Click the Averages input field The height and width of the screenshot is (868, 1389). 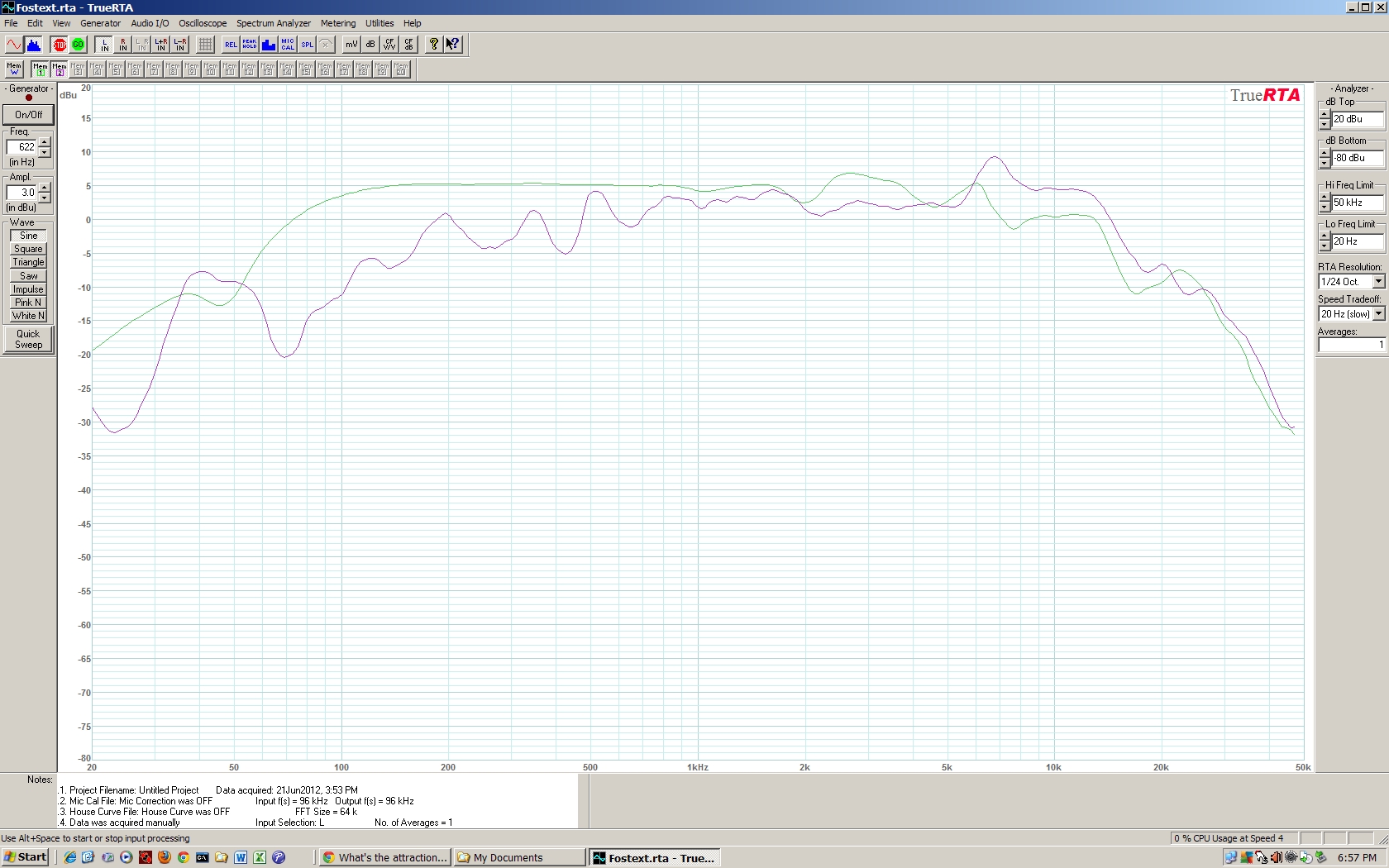(x=1351, y=345)
